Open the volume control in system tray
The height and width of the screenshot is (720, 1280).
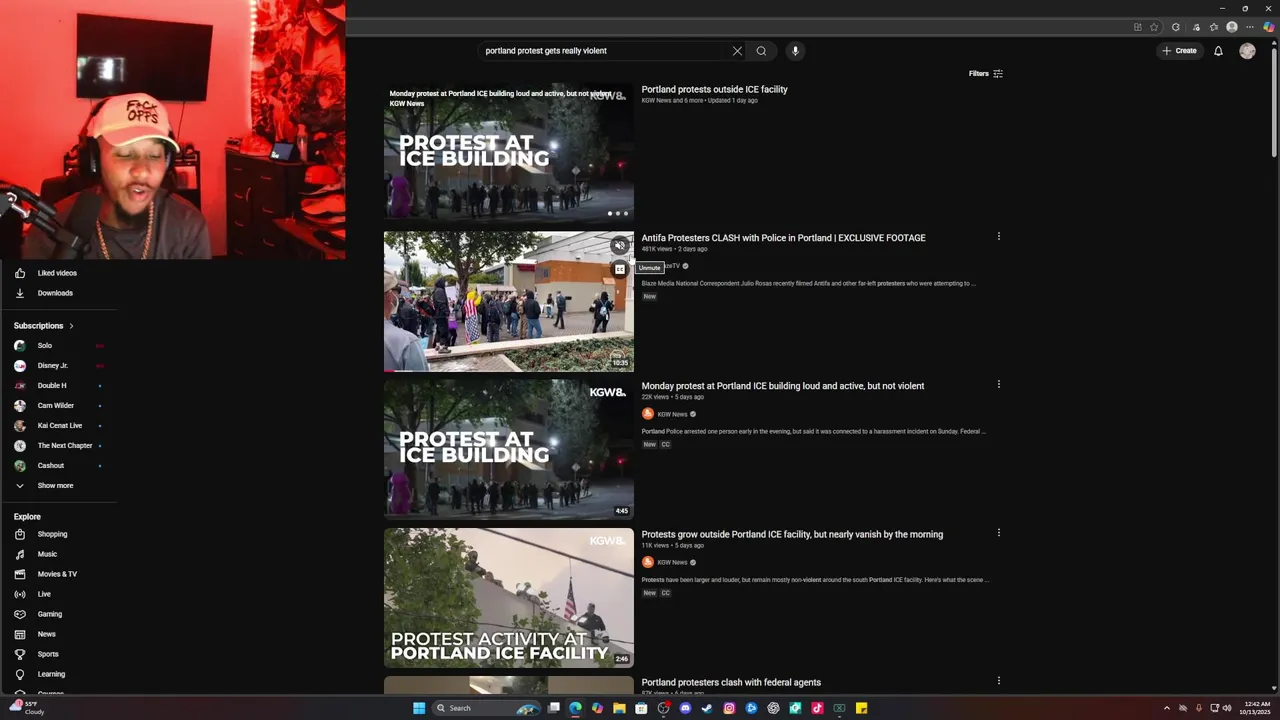pos(1227,708)
